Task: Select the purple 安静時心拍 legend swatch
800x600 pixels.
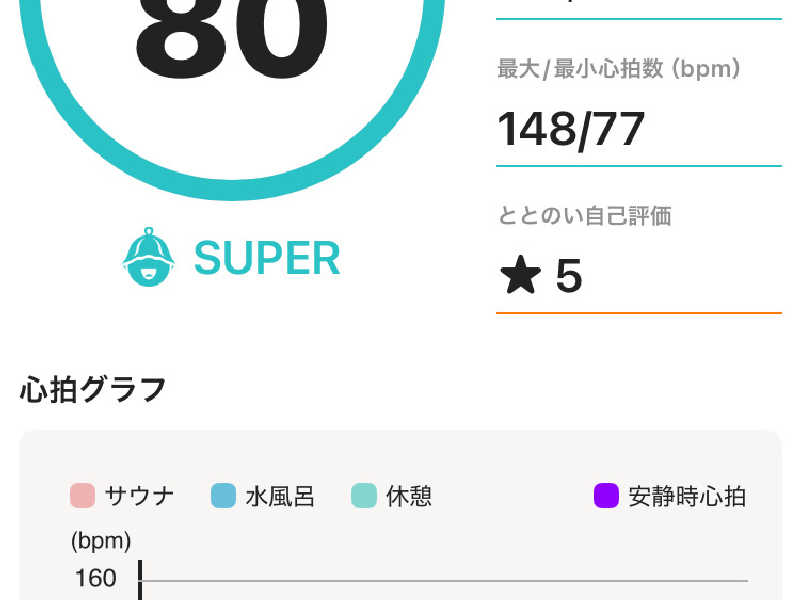Action: pos(607,495)
